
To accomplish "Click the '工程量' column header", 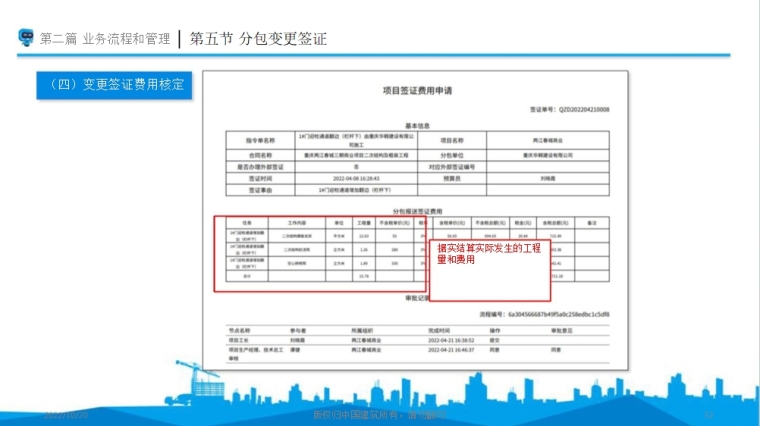I will click(x=364, y=221).
